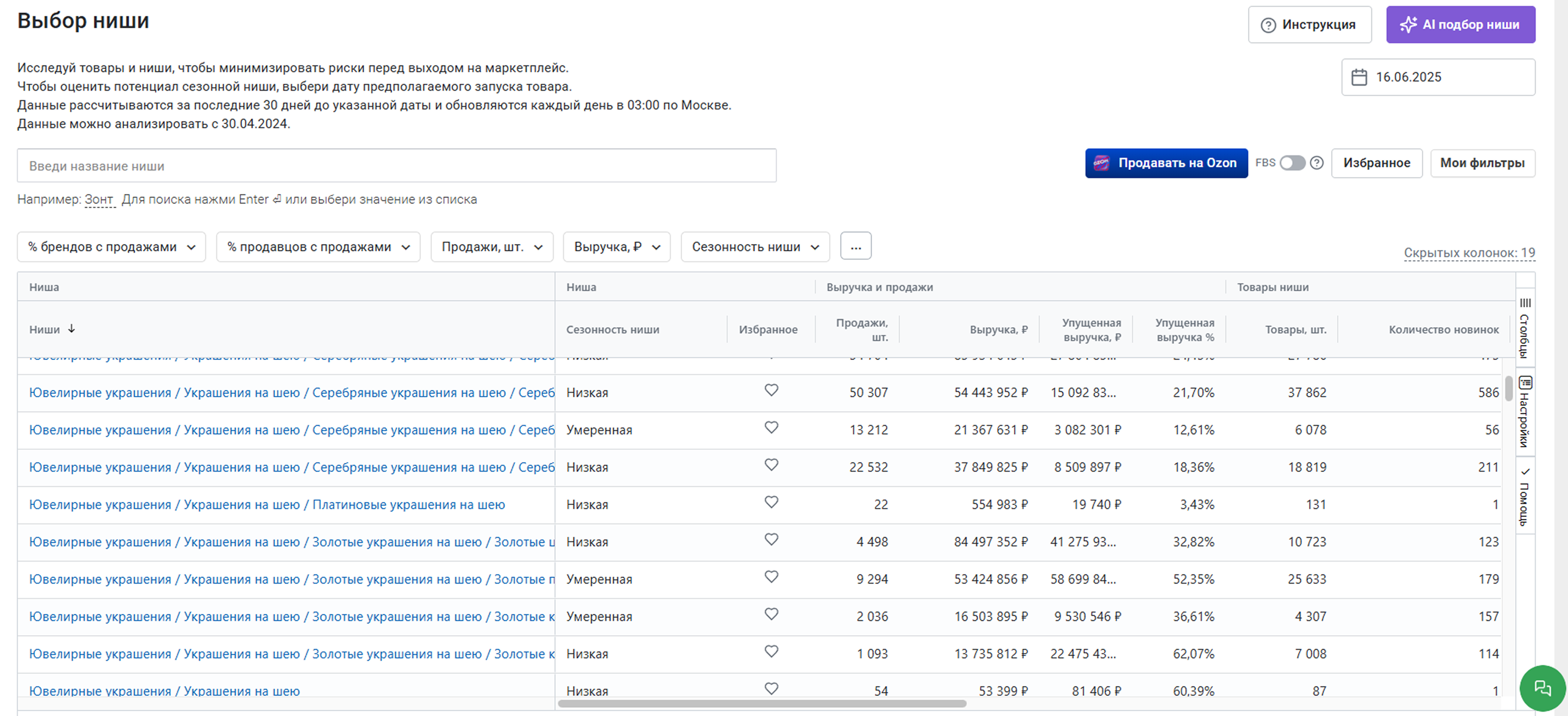
Task: Click the FBS help question icon
Action: pos(1317,163)
